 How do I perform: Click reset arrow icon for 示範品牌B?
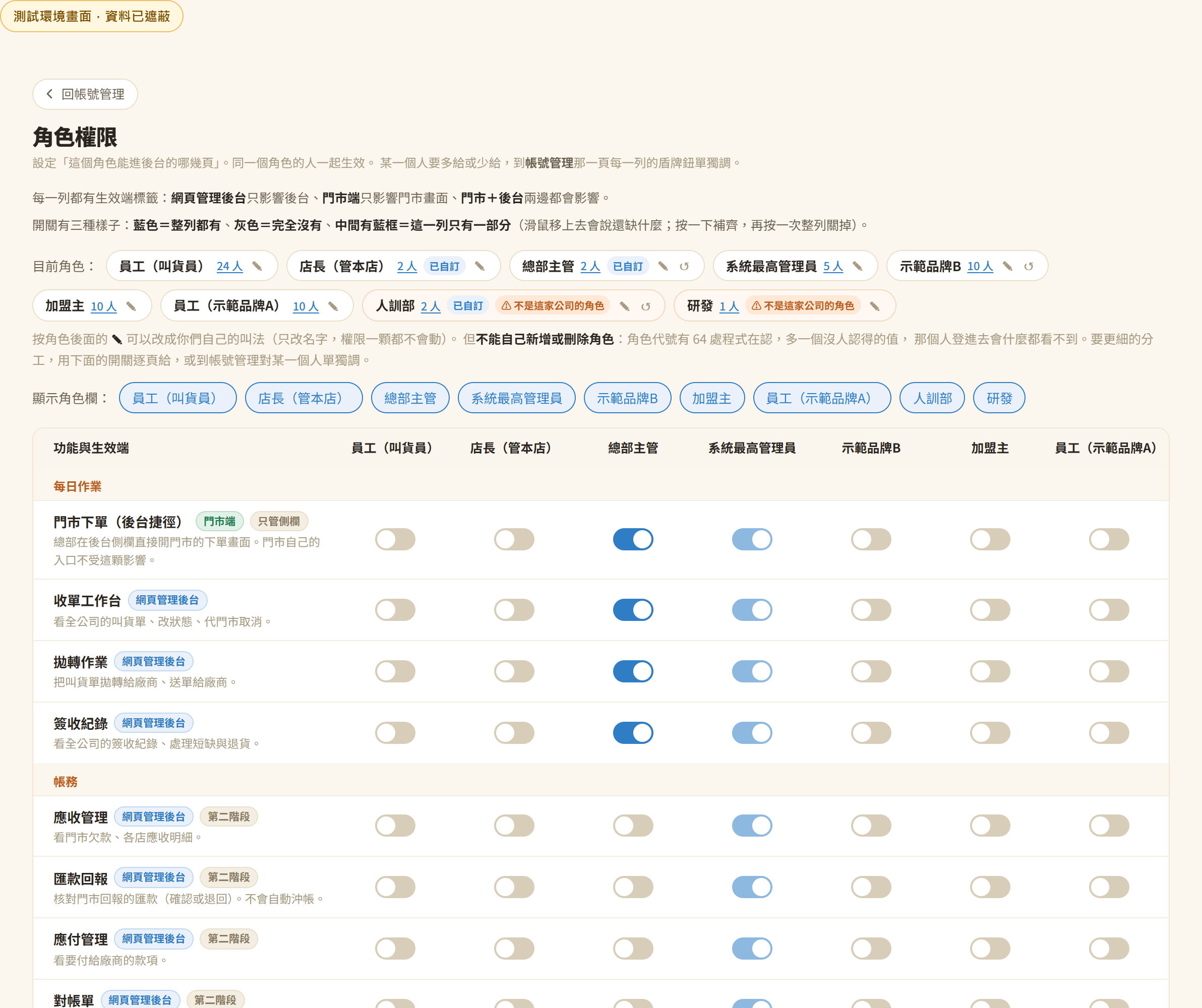click(x=1029, y=267)
